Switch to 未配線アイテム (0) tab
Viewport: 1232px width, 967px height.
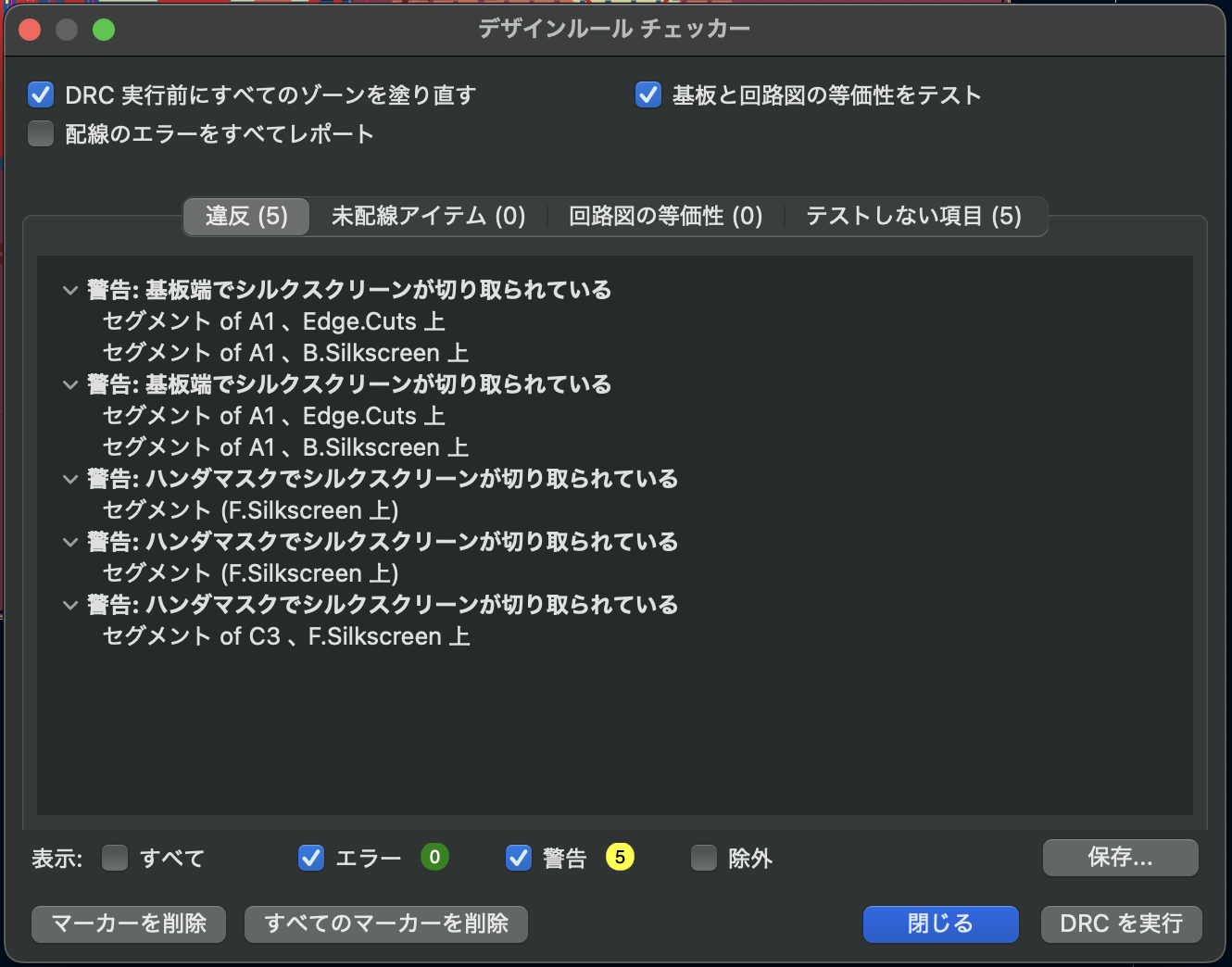coord(428,216)
